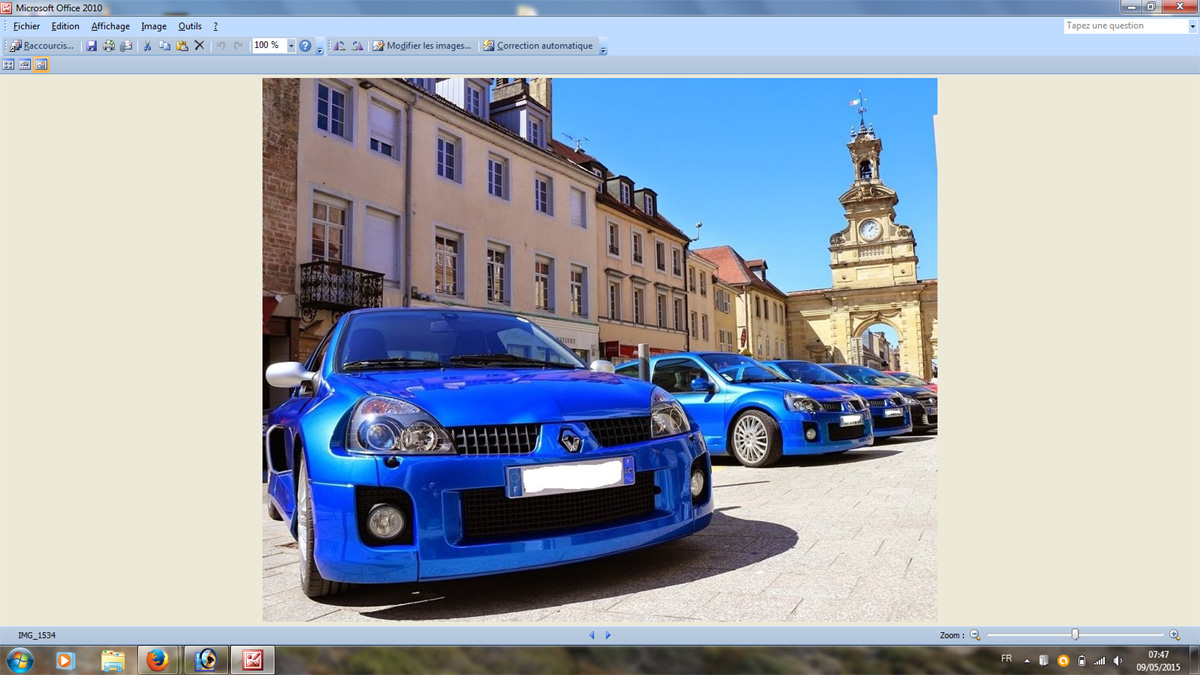Click the 'Modifier les images...' button

pos(421,46)
